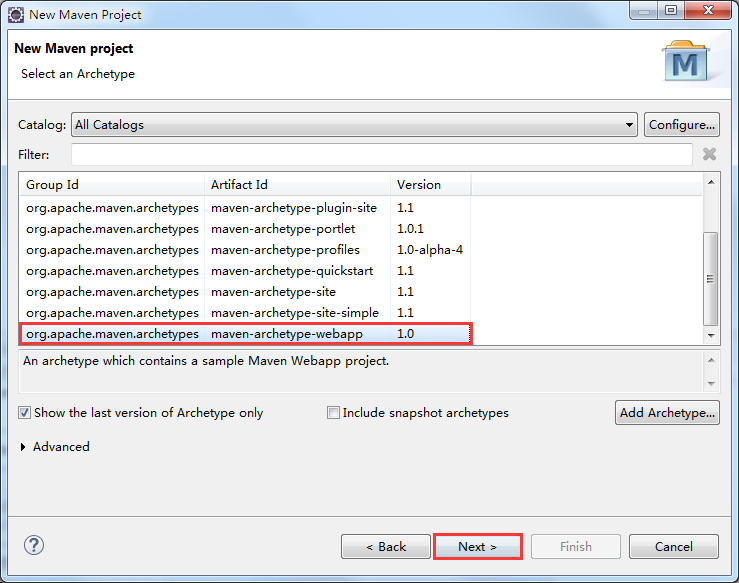Click the Maven 'M' wizard banner icon
Image resolution: width=739 pixels, height=583 pixels.
click(685, 62)
